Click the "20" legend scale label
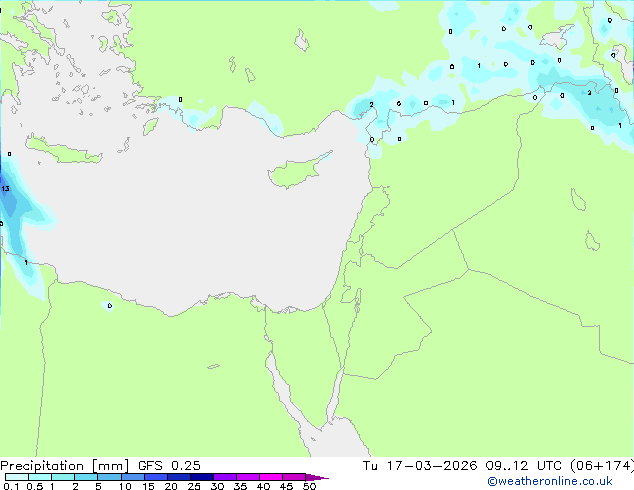Screen dimensions: 634x490 171,486
